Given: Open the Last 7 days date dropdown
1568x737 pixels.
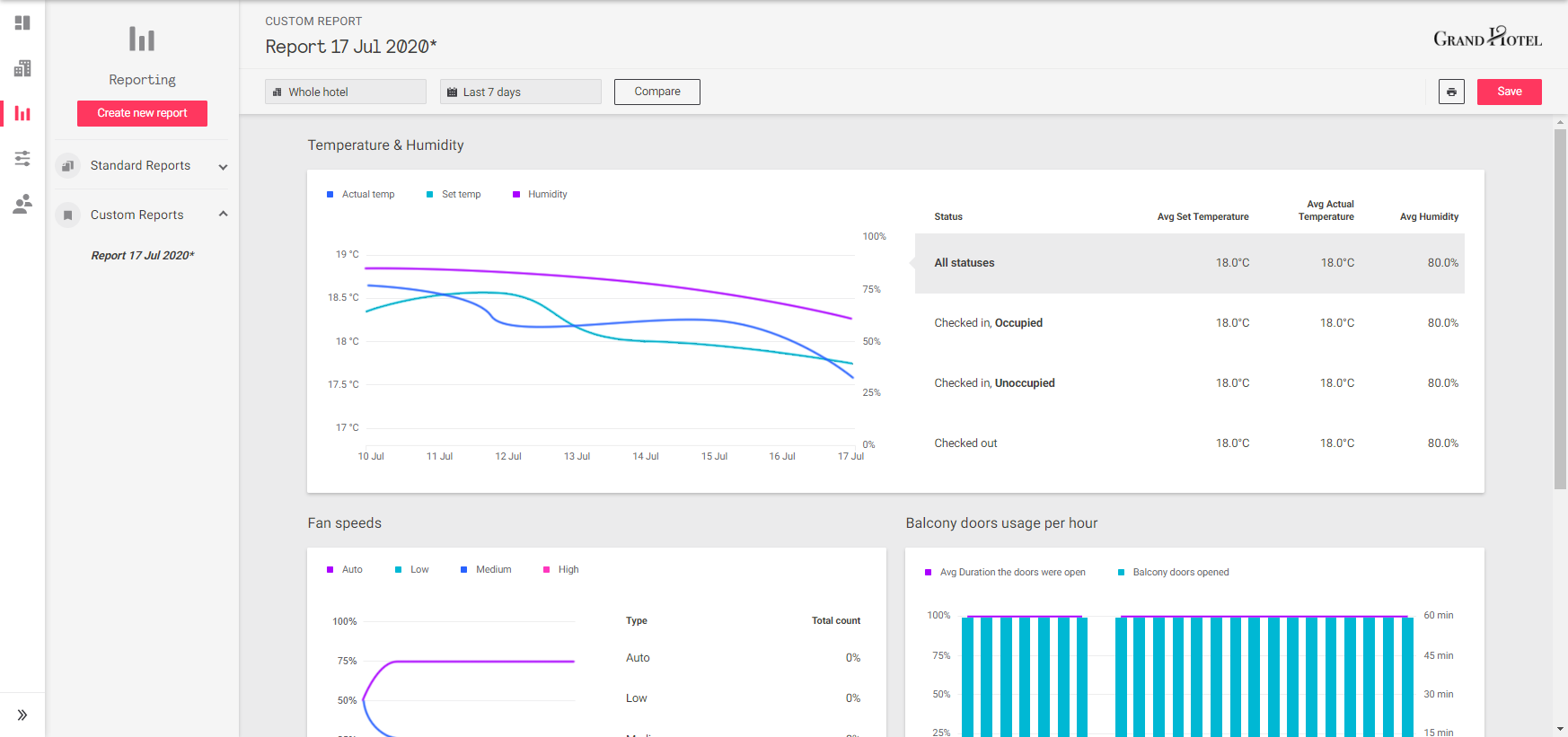Looking at the screenshot, I should [x=520, y=92].
